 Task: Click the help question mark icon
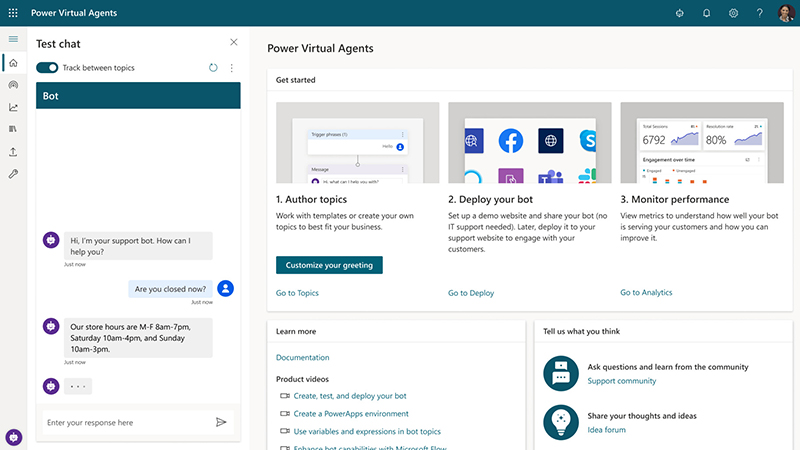[759, 13]
